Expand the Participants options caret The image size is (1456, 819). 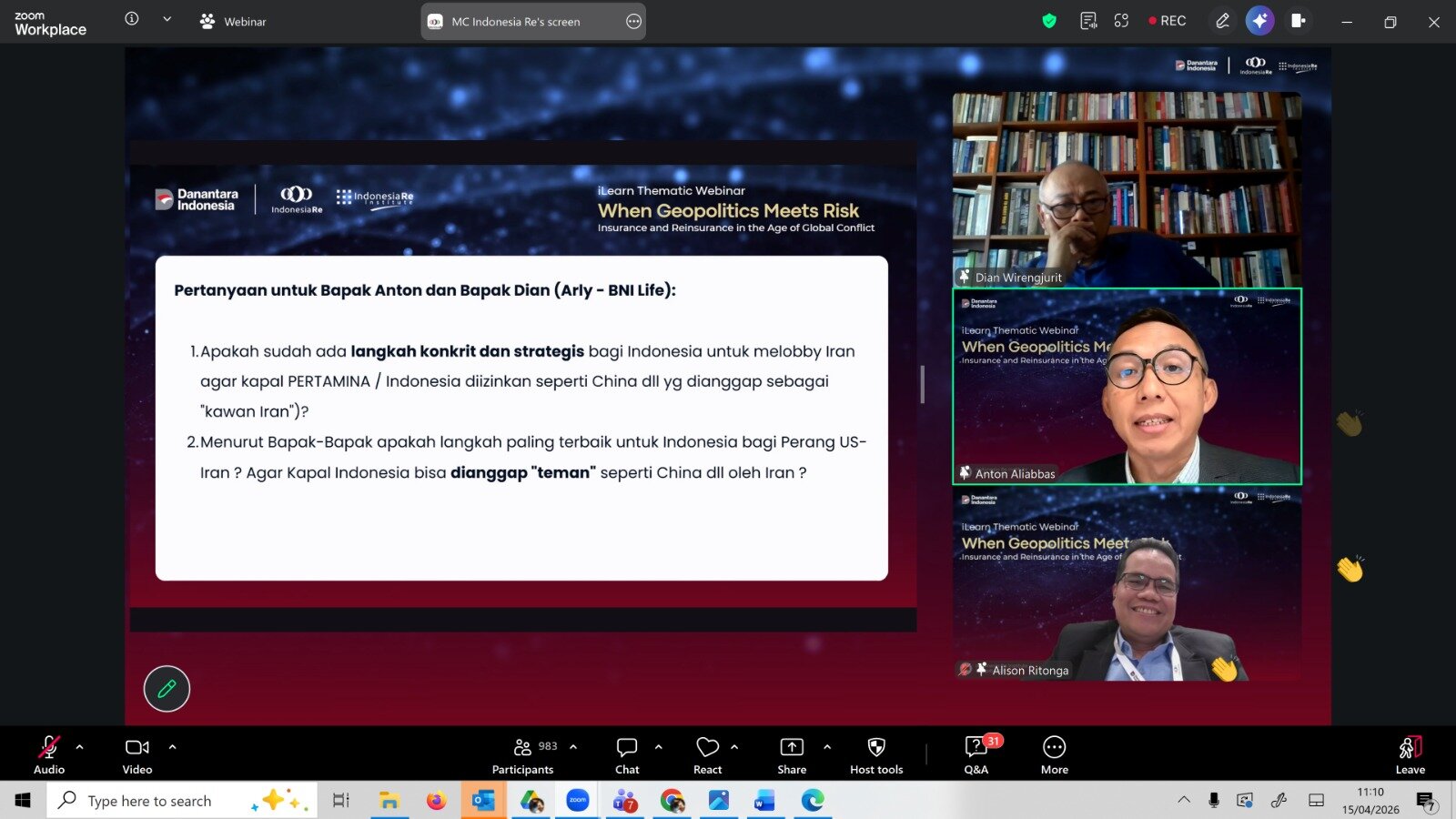pos(573,747)
